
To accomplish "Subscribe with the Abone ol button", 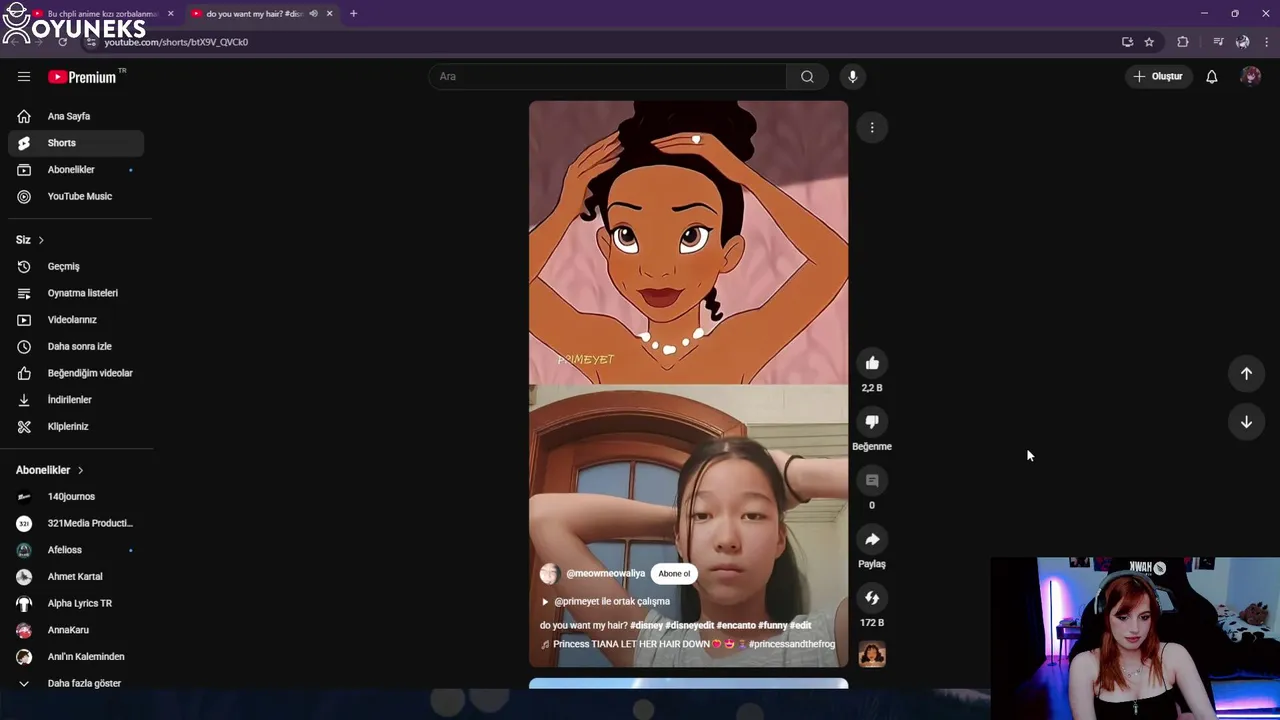I will pos(674,574).
